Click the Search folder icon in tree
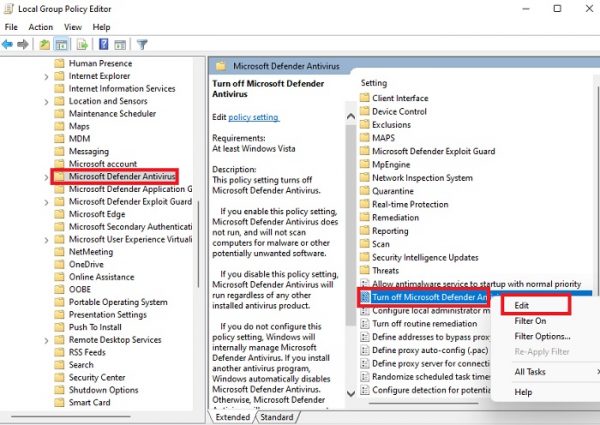 coord(59,365)
